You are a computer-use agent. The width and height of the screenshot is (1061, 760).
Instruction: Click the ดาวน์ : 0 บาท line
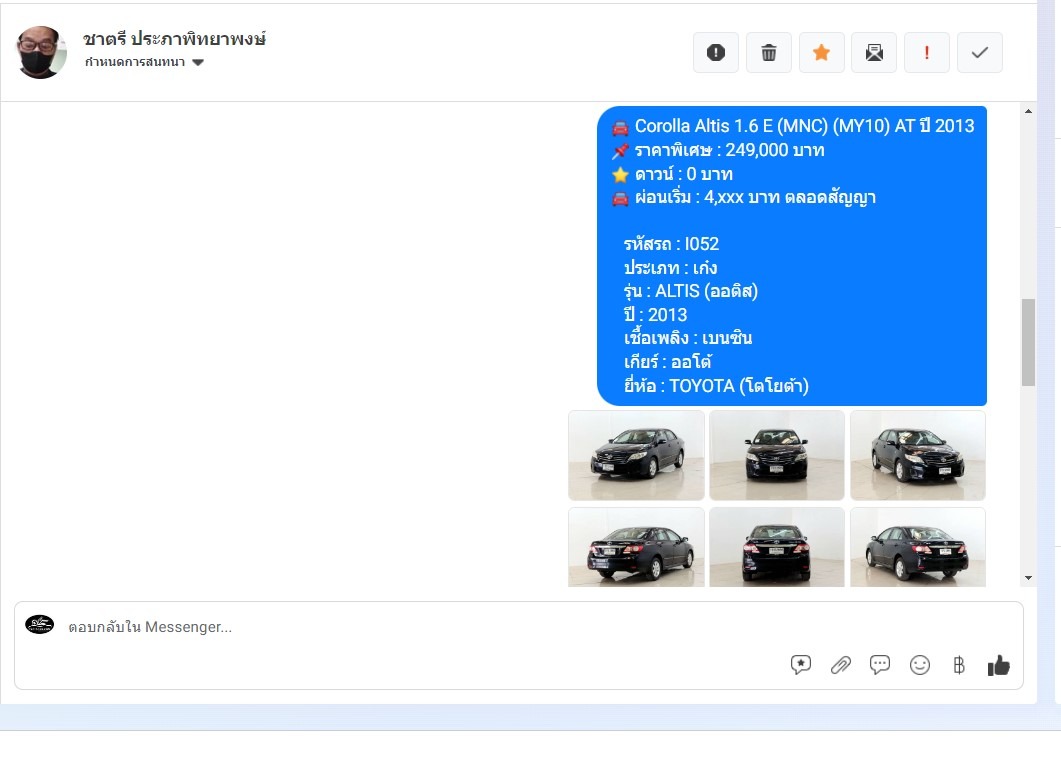coord(672,174)
